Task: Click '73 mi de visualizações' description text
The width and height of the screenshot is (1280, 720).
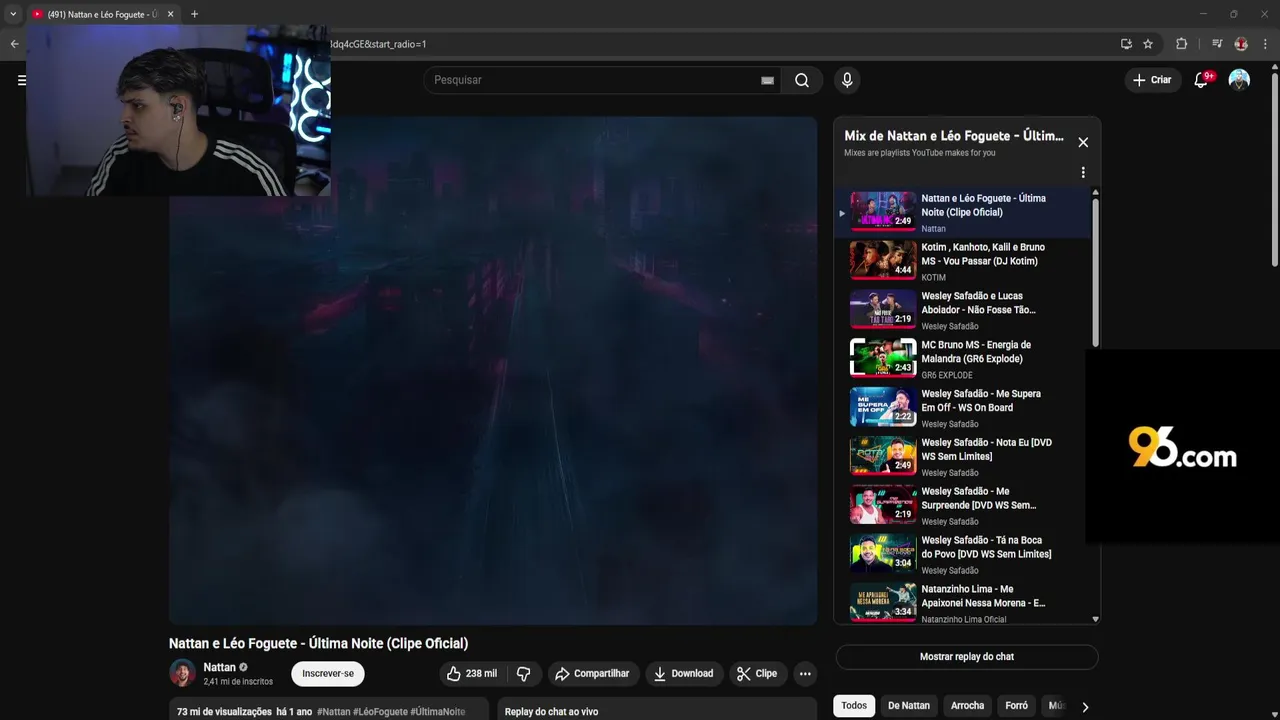Action: click(224, 712)
